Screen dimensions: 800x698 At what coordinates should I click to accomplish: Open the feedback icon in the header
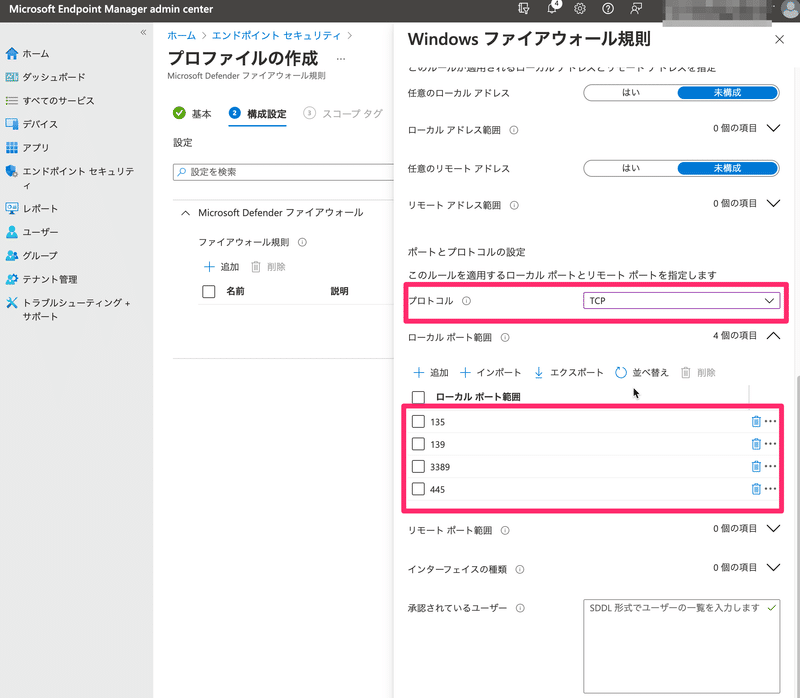[x=636, y=9]
